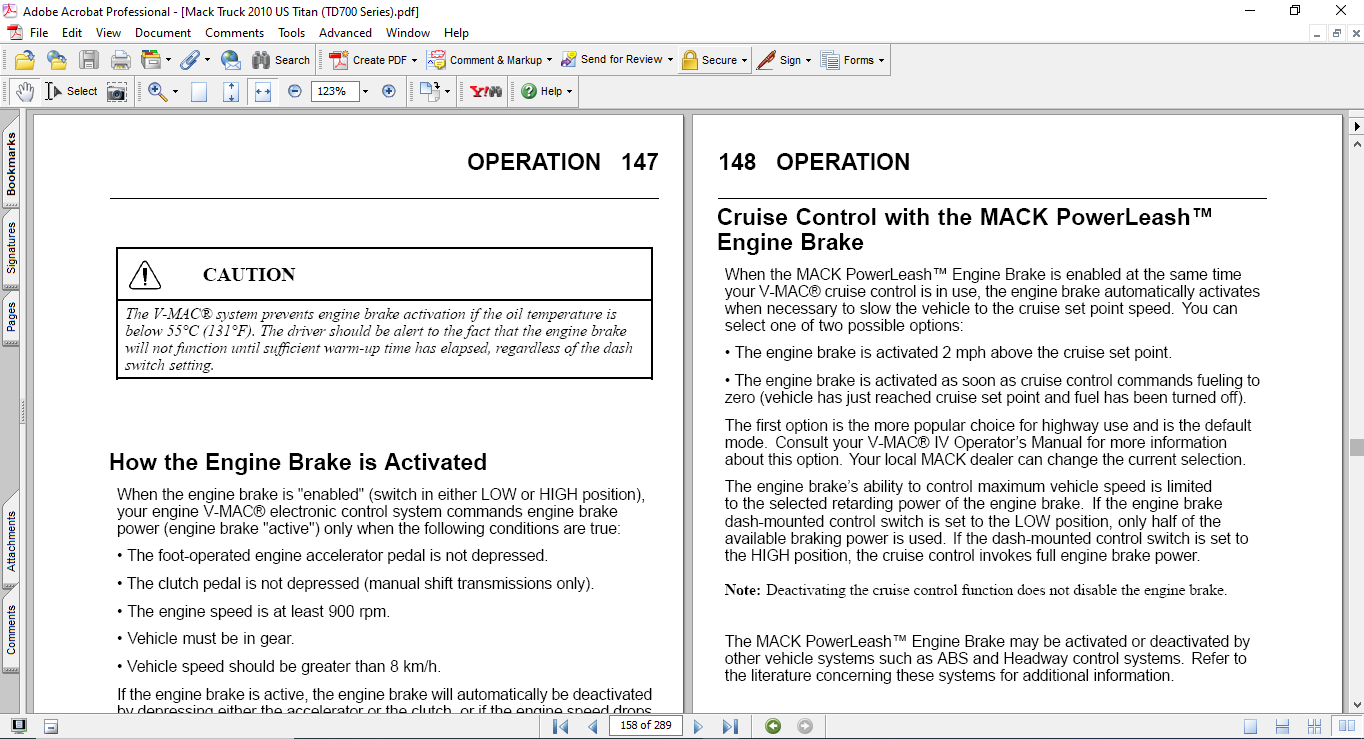Screen dimensions: 1364x739
Task: Set Fit Page view
Action: (231, 91)
